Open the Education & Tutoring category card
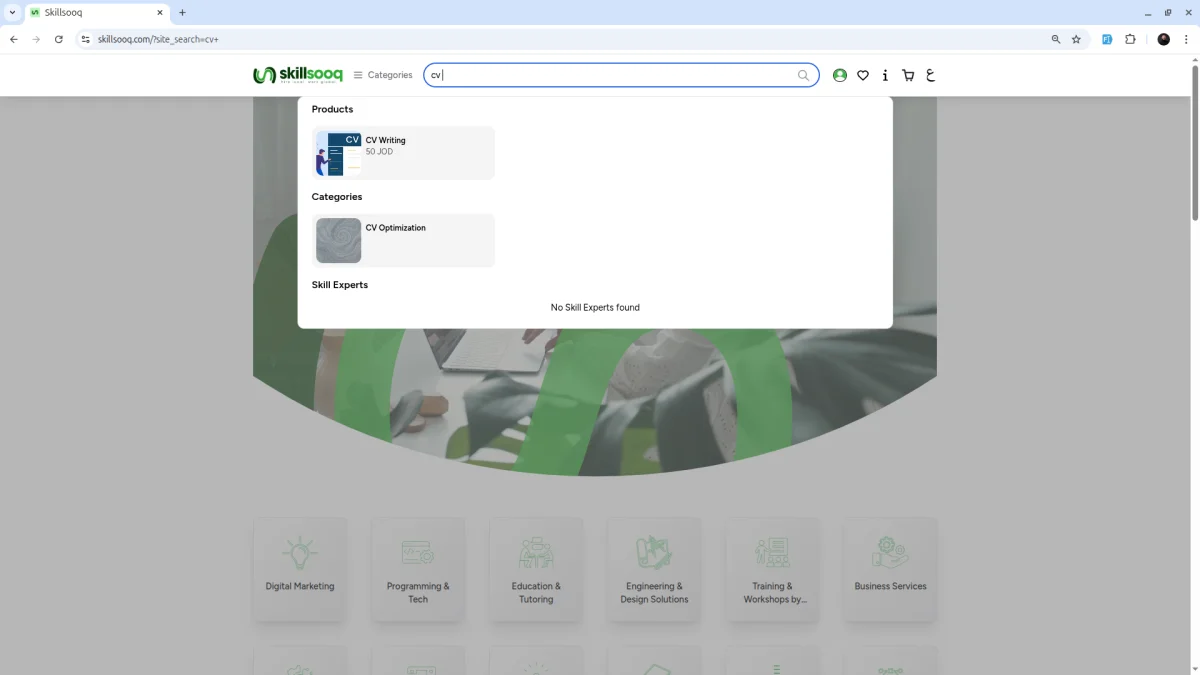This screenshot has width=1200, height=675. coord(536,569)
